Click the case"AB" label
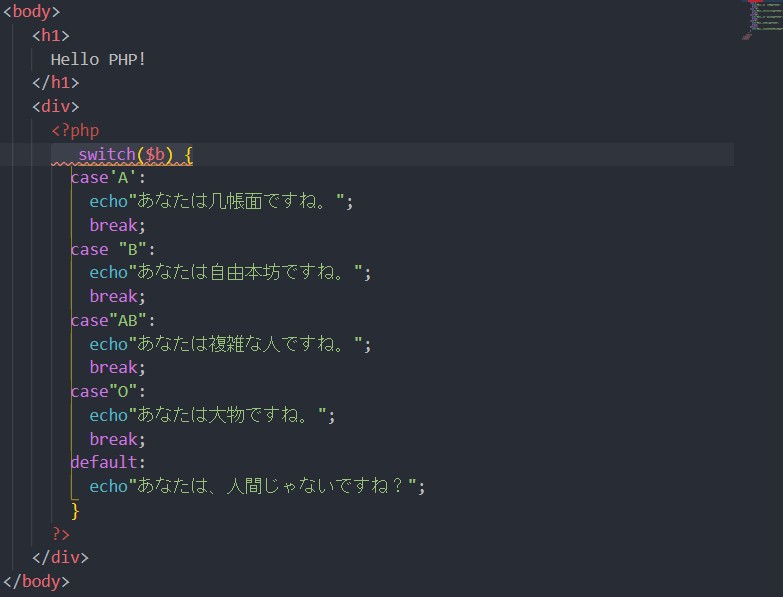The height and width of the screenshot is (597, 783). click(112, 320)
